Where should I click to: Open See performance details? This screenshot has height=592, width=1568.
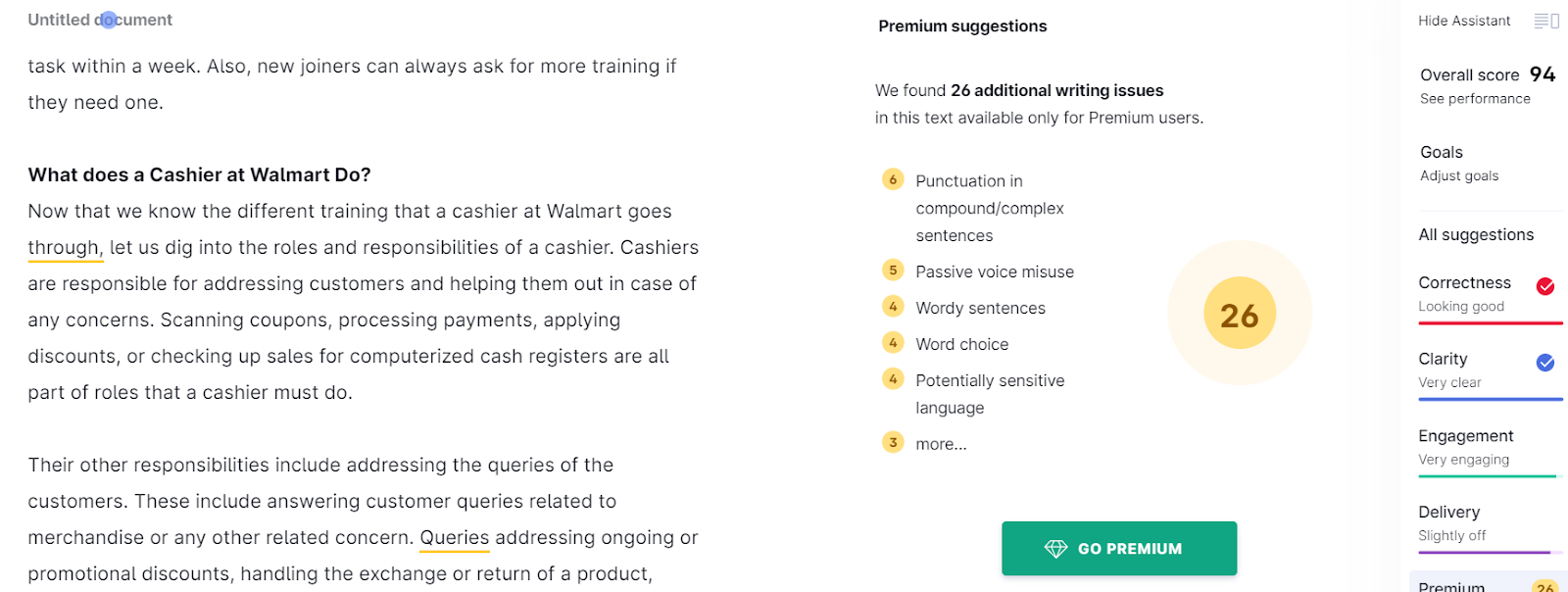tap(1475, 99)
